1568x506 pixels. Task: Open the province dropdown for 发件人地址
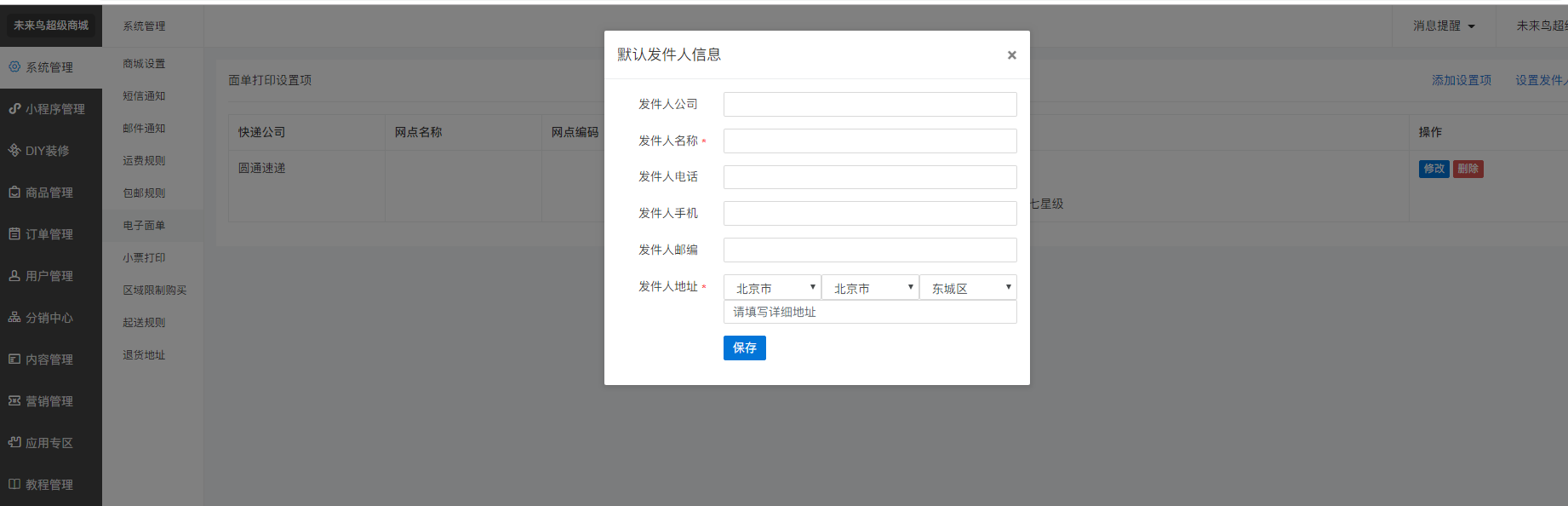click(x=772, y=288)
